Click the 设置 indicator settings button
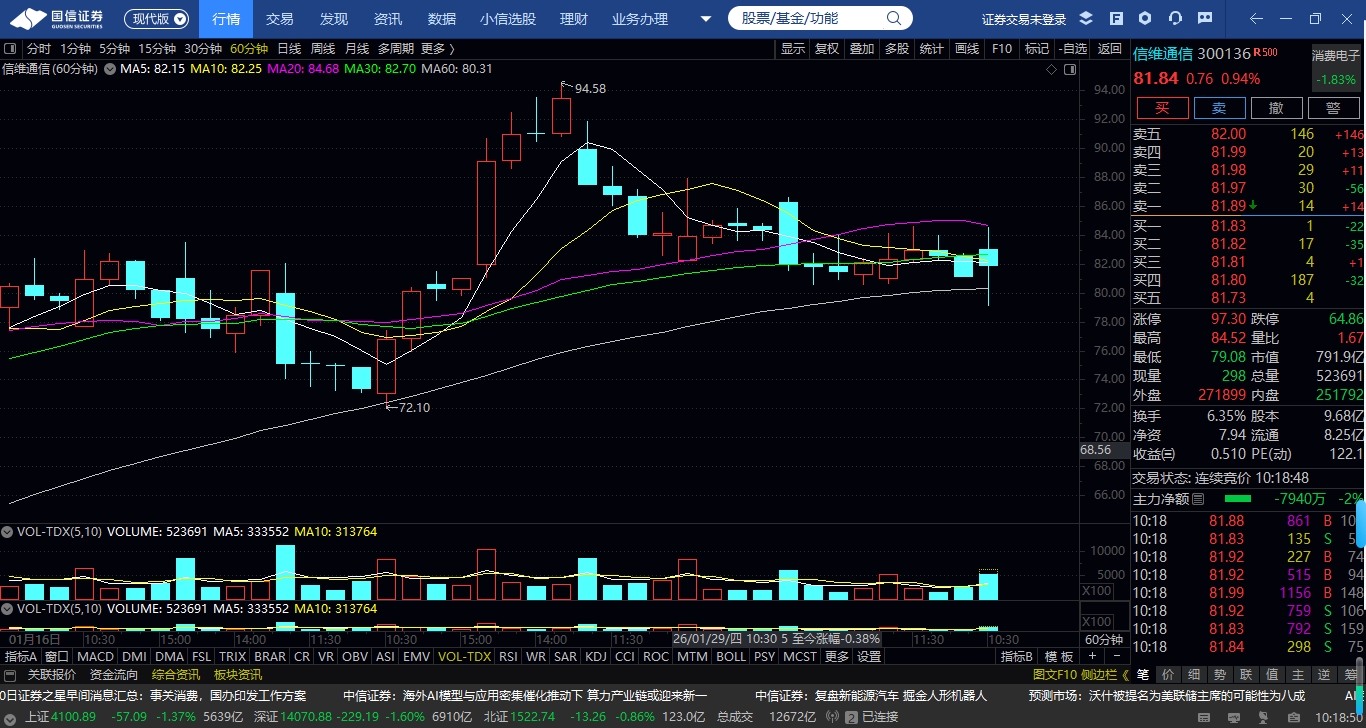This screenshot has width=1366, height=728. pos(869,657)
